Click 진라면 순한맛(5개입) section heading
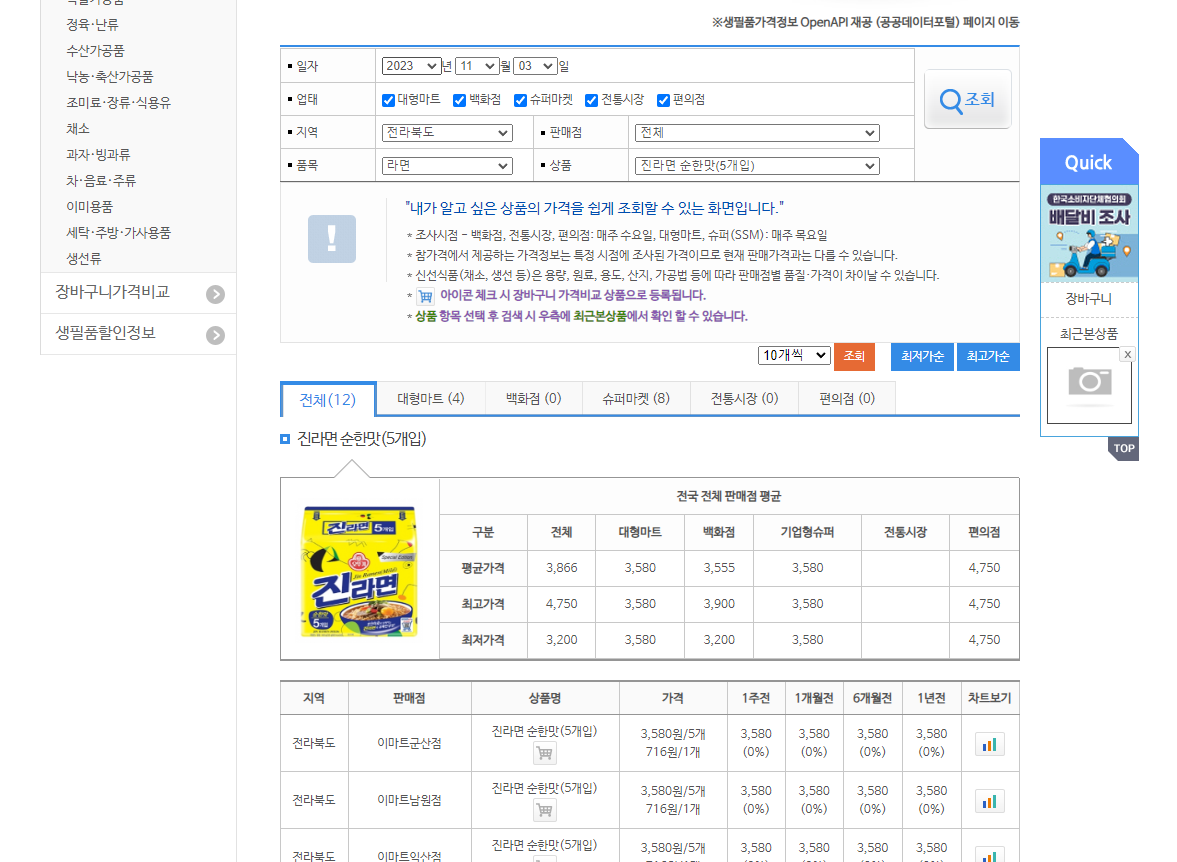Image resolution: width=1177 pixels, height=862 pixels. [361, 439]
